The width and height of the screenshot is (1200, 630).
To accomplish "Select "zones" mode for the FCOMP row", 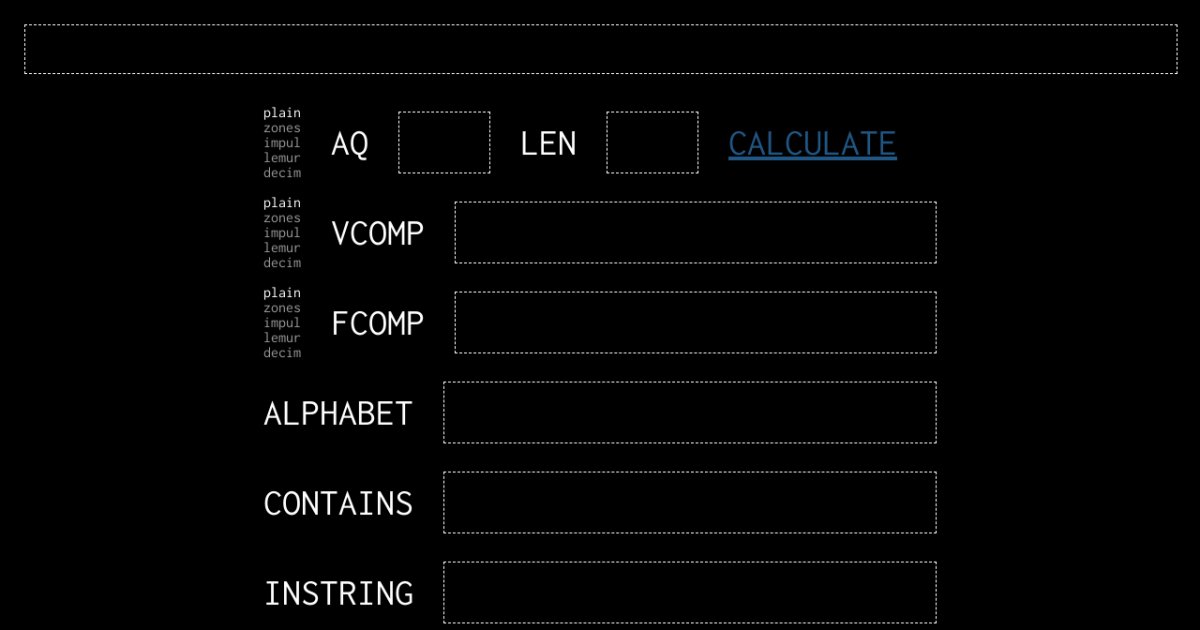I will click(x=281, y=308).
